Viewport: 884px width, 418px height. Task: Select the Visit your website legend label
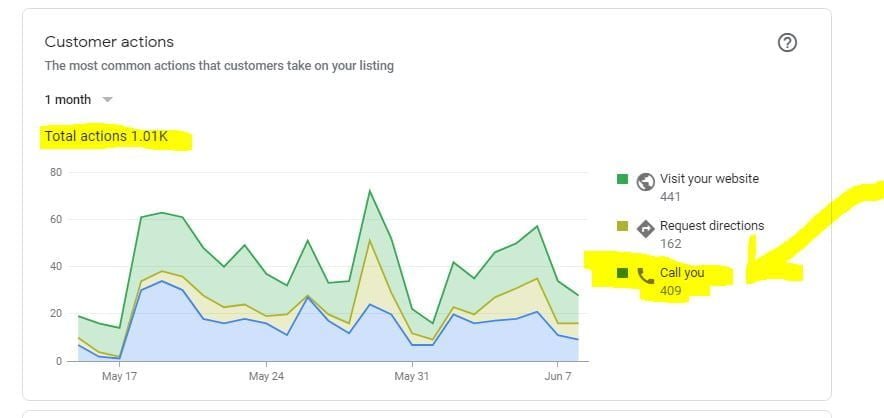pos(709,179)
